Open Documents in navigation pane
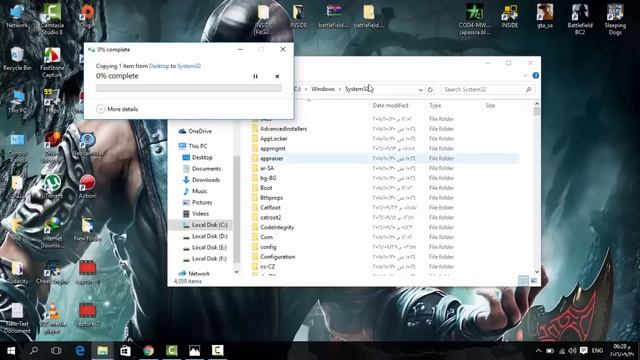 point(206,169)
